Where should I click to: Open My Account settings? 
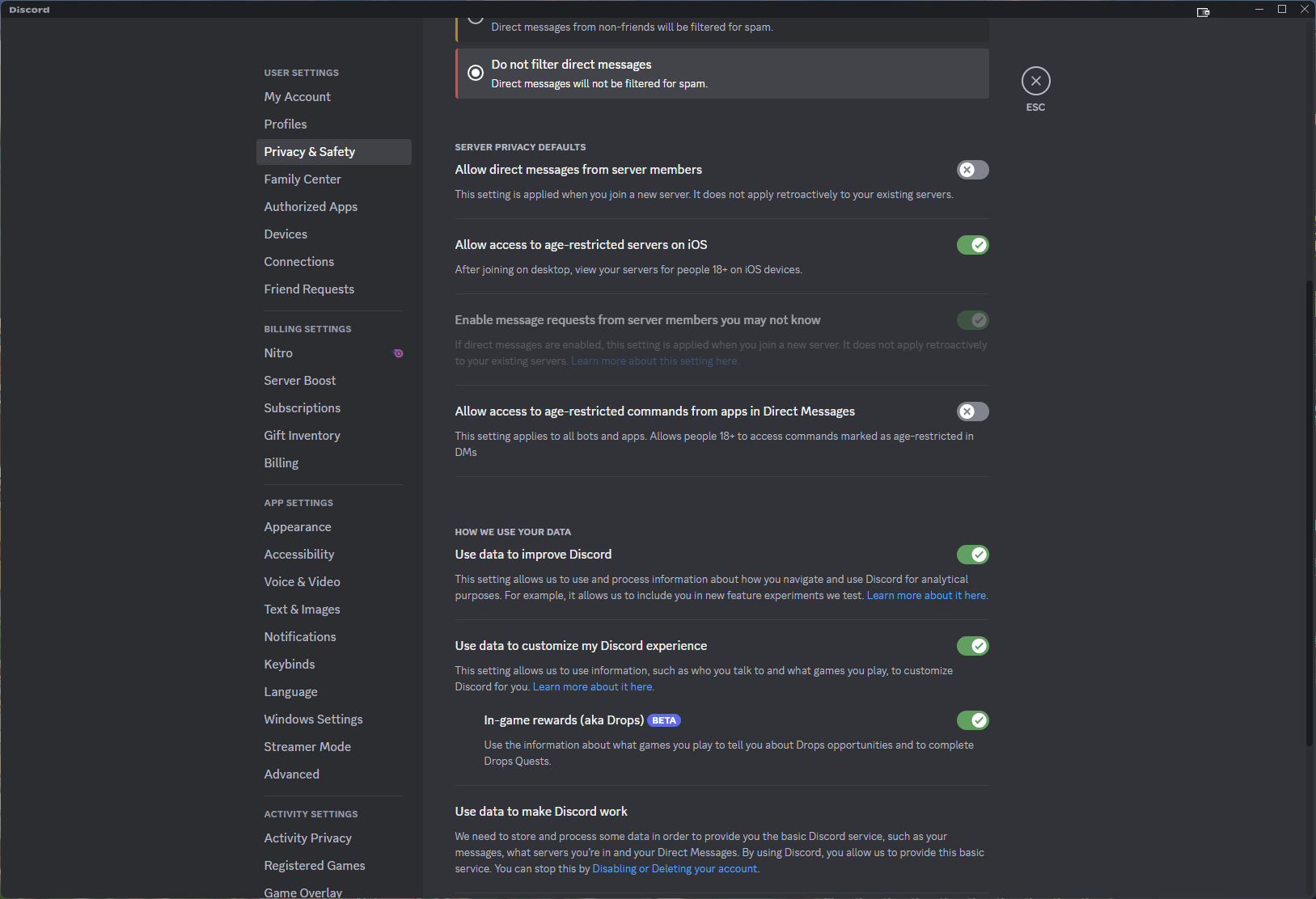(x=297, y=97)
